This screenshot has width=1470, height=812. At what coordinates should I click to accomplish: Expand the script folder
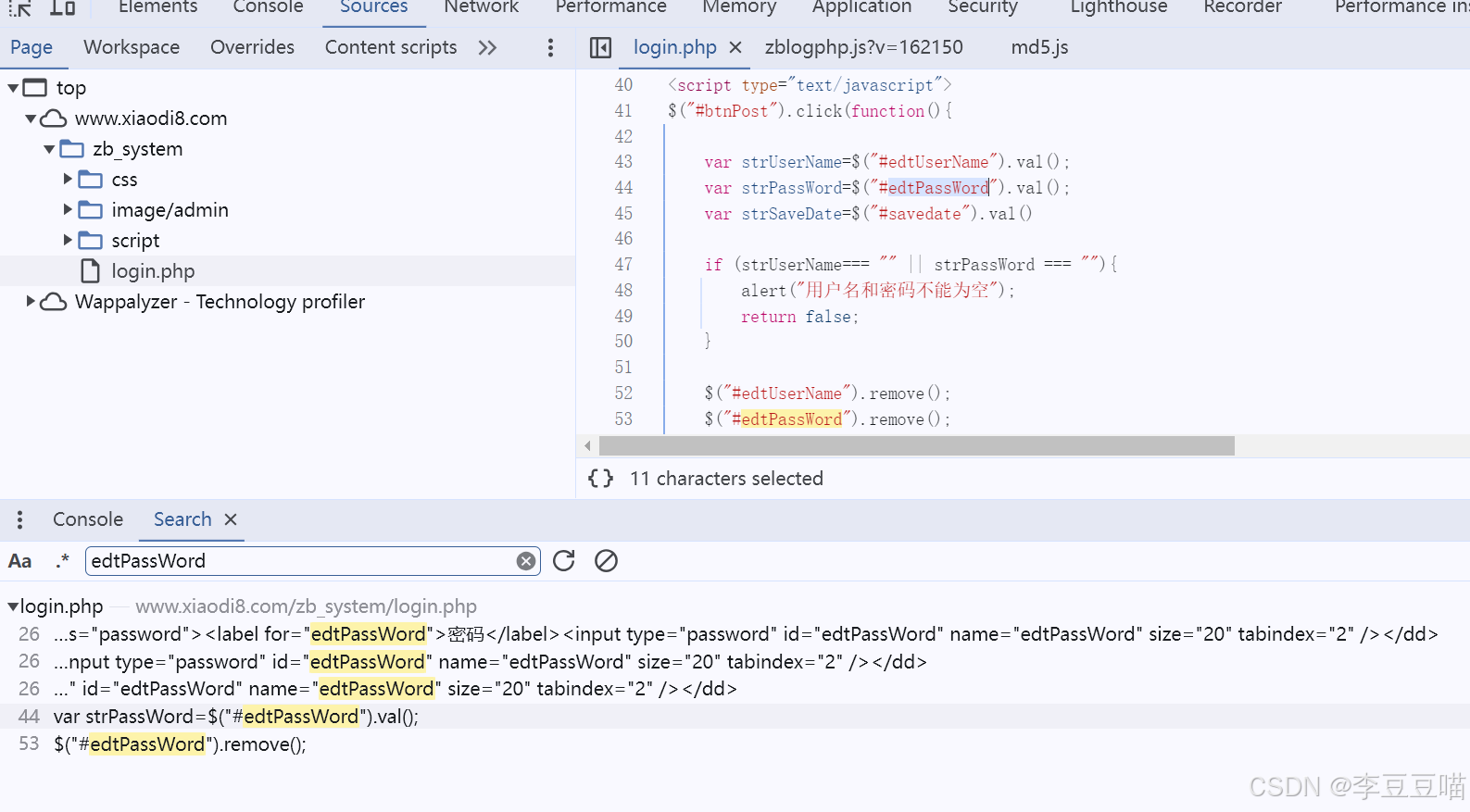click(68, 240)
